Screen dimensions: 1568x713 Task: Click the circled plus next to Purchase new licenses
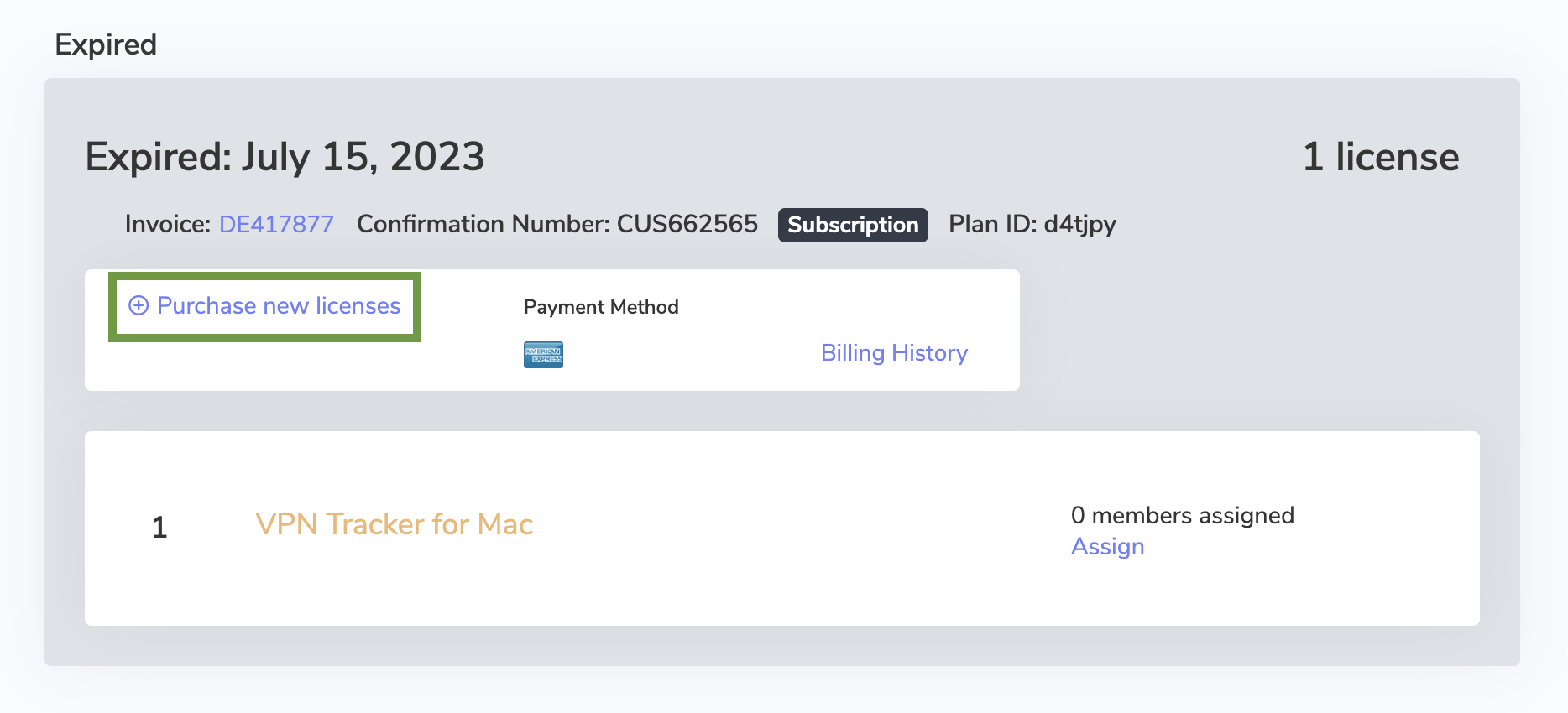coord(139,306)
